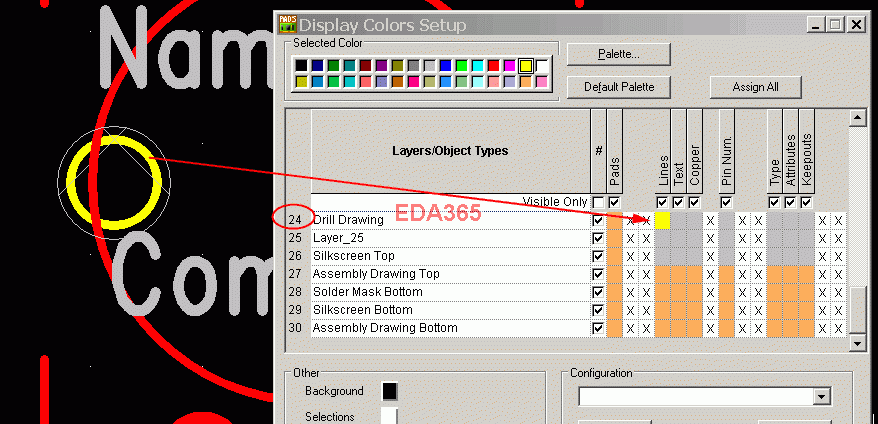
Task: Click orange Keepouts cell of Assembly Drawing Bottom
Action: pos(806,328)
